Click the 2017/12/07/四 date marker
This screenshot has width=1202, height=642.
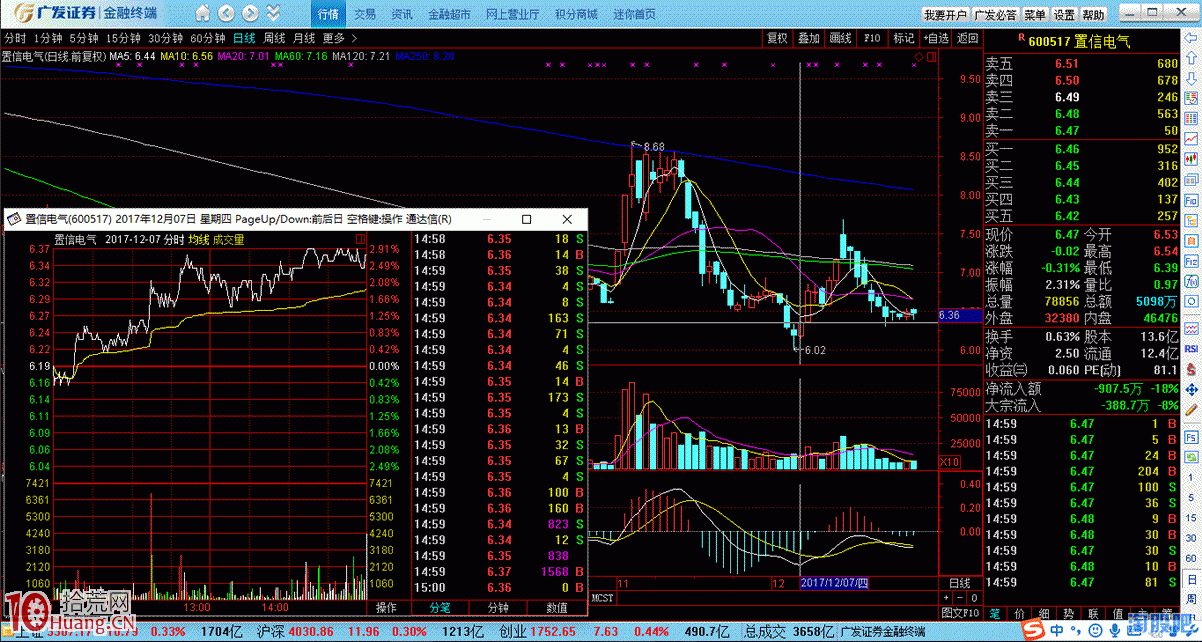835,583
